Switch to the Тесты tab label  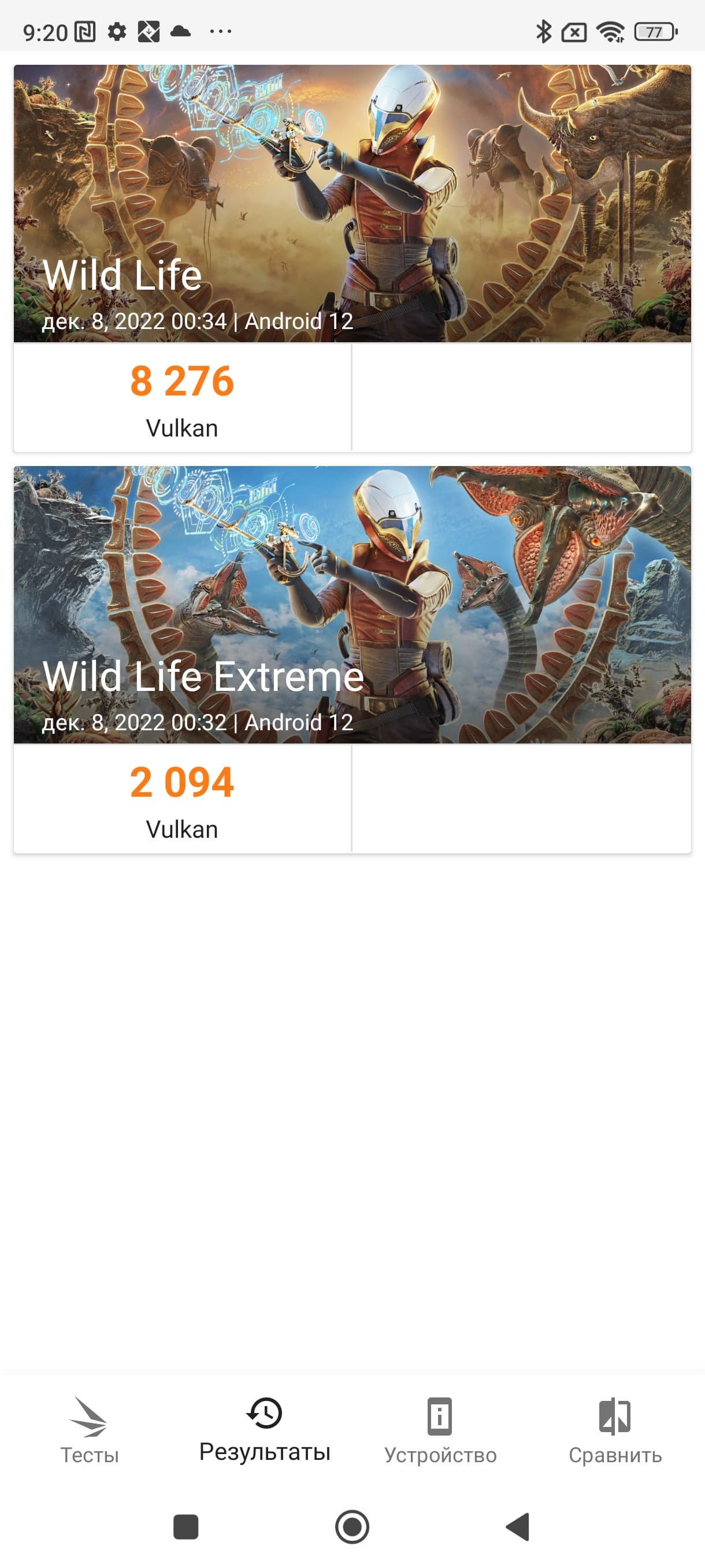tap(90, 1455)
